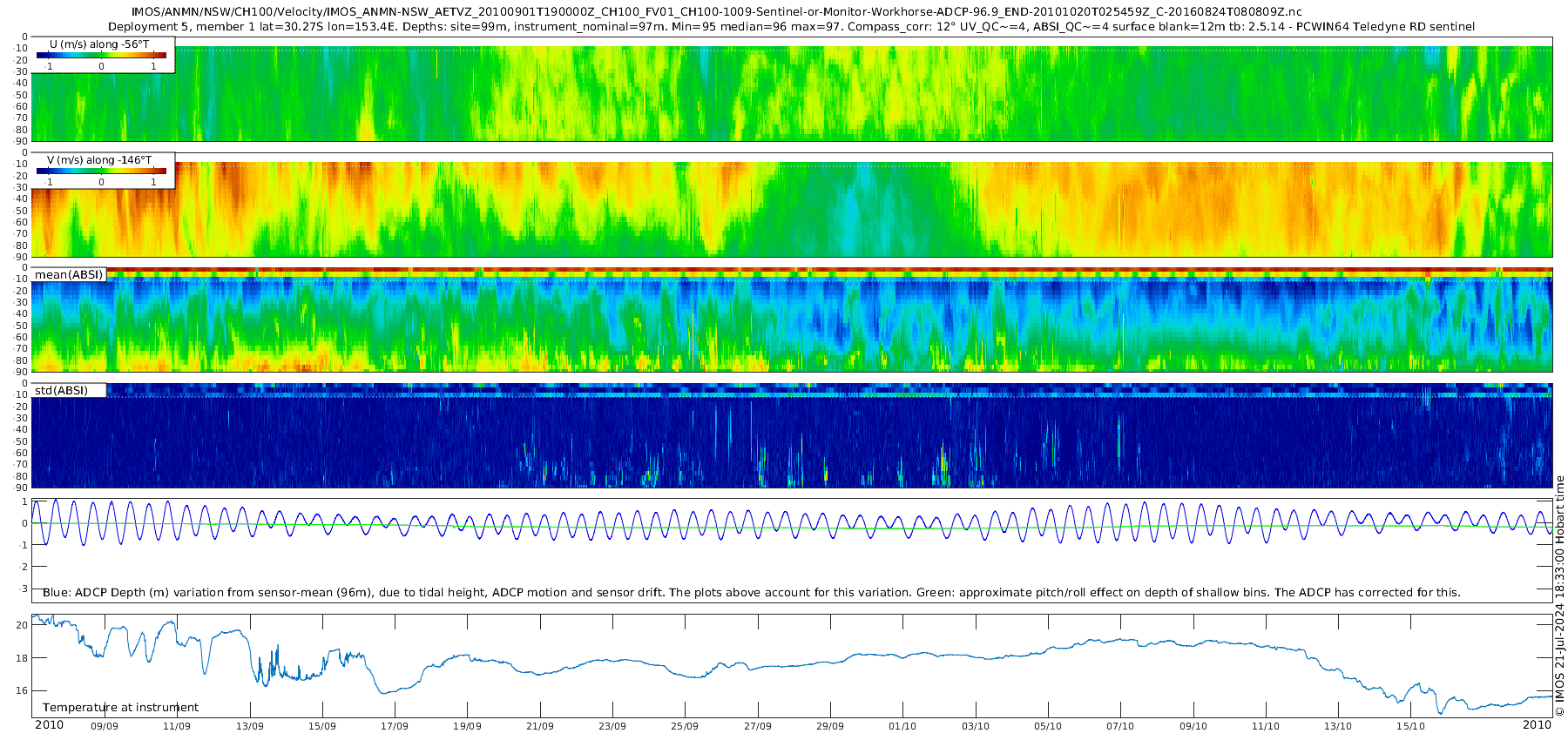
Task: Click the 29/09 date tick label
Action: pyautogui.click(x=830, y=726)
